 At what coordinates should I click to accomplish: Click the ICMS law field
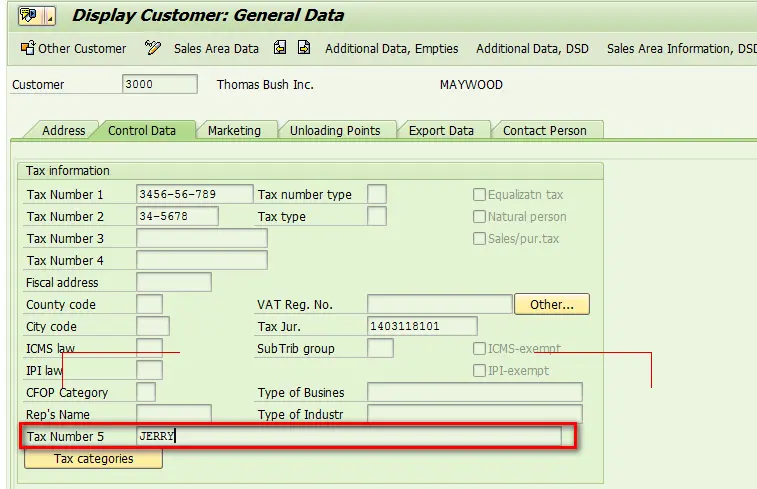click(149, 348)
